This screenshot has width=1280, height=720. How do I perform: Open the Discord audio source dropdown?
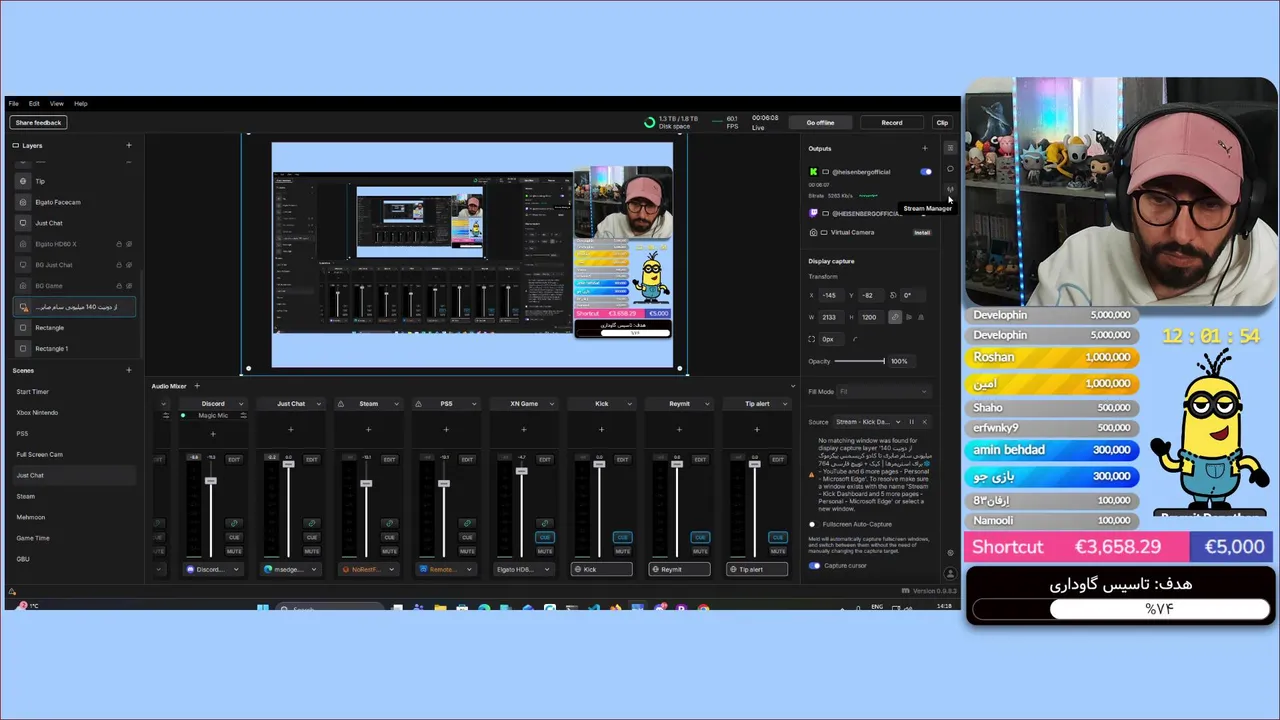pyautogui.click(x=213, y=569)
